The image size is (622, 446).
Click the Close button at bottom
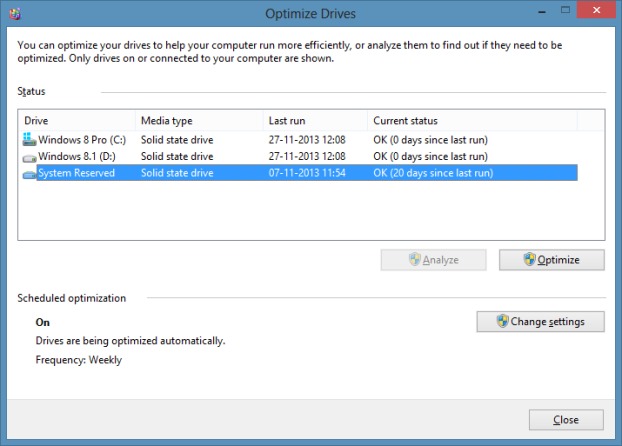point(566,420)
